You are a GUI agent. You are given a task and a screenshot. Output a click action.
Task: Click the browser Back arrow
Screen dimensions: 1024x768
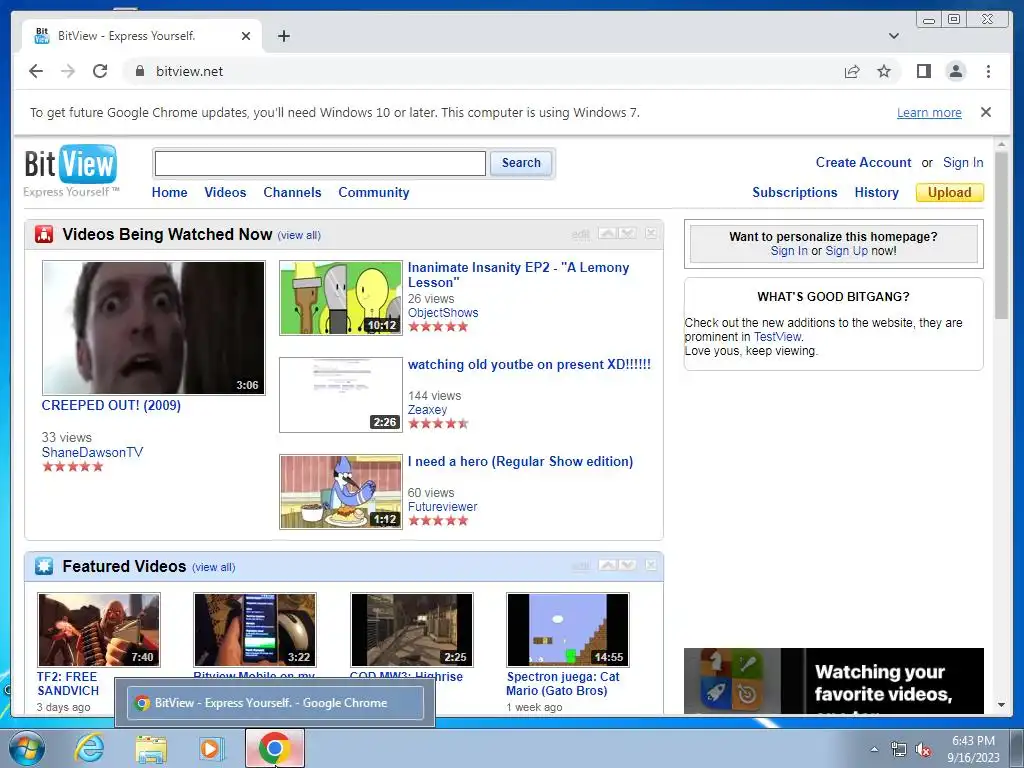36,71
